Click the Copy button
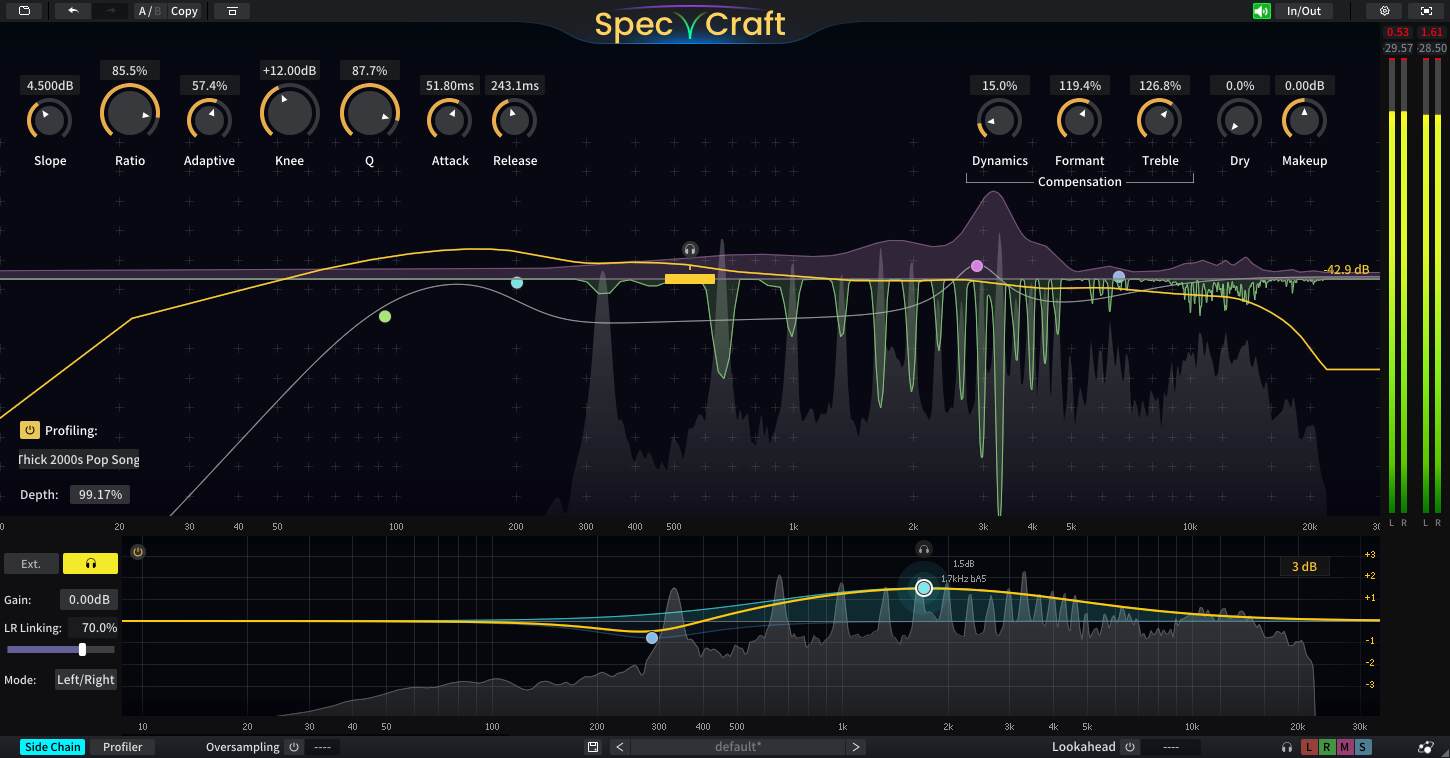This screenshot has height=758, width=1450. [183, 11]
